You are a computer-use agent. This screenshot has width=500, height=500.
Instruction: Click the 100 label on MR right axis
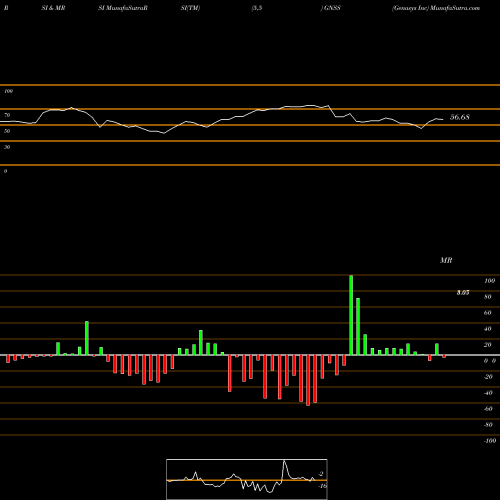point(490,281)
